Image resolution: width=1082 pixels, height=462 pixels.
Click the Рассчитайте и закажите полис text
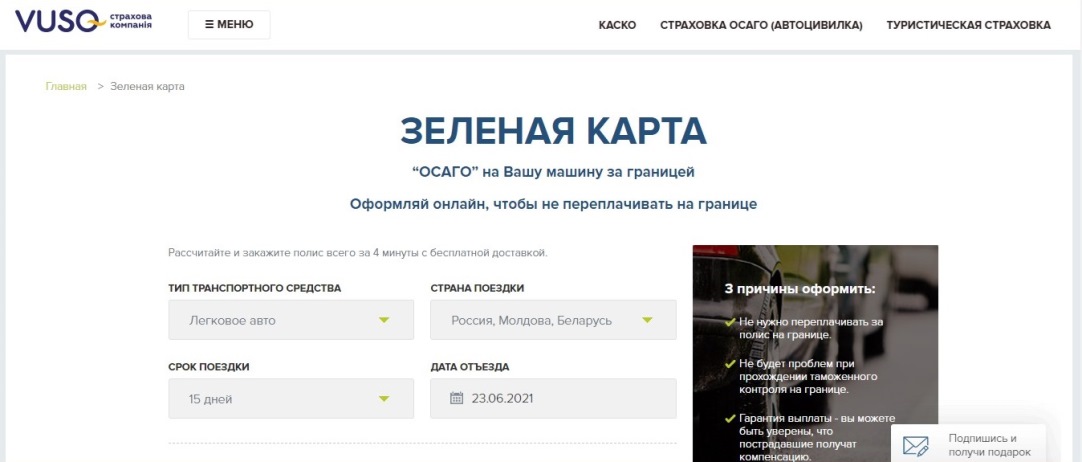[x=357, y=252]
